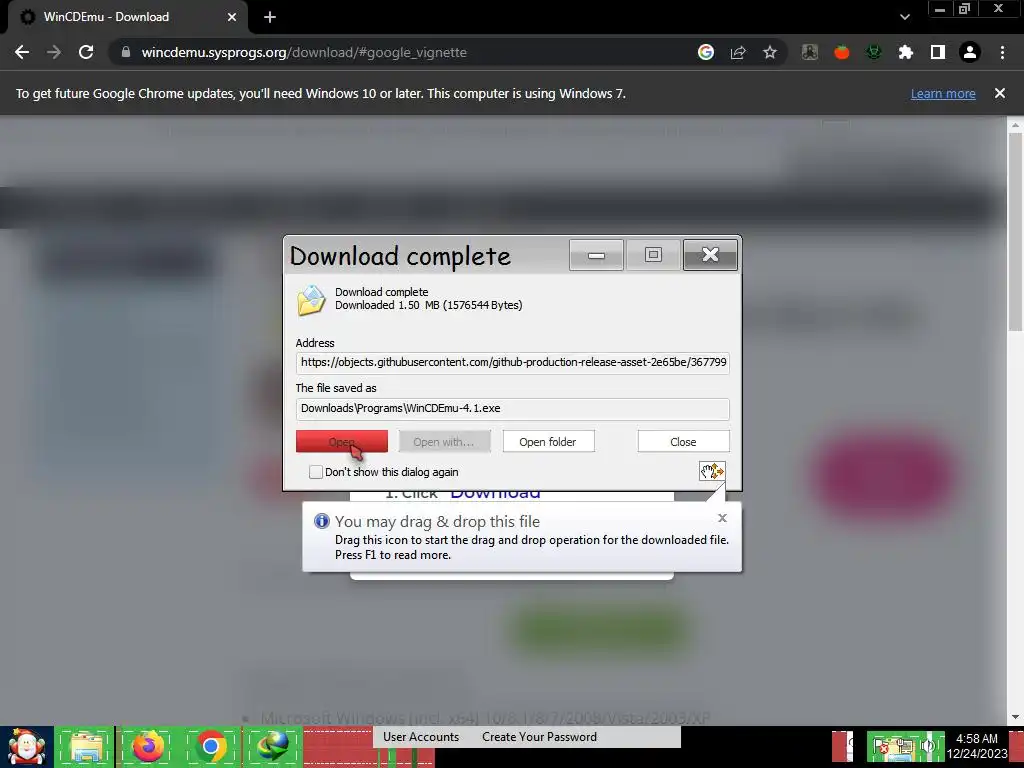Open the Chrome three-dot menu
This screenshot has height=768, width=1024.
coord(1002,52)
